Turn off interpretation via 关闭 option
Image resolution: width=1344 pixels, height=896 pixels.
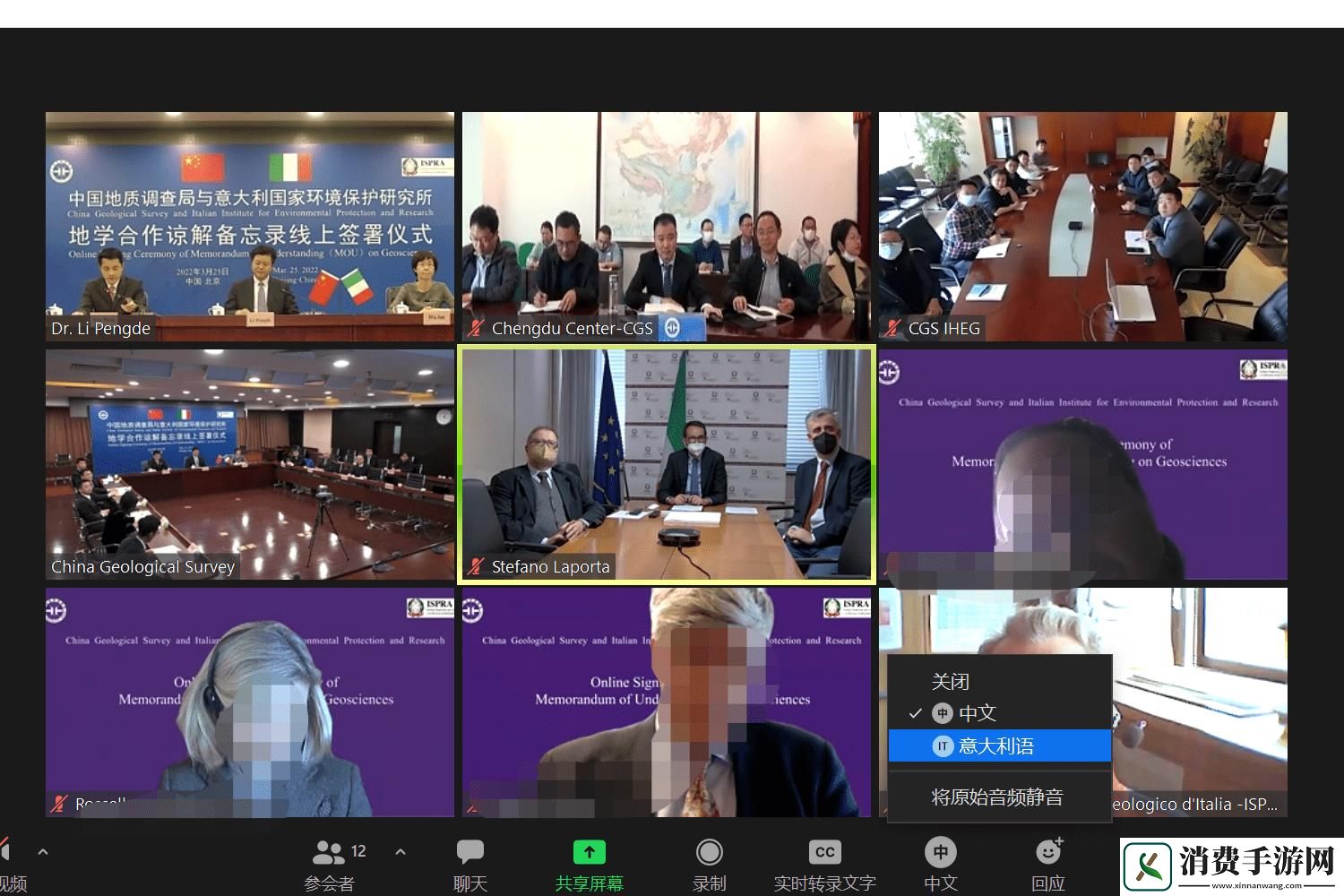951,682
